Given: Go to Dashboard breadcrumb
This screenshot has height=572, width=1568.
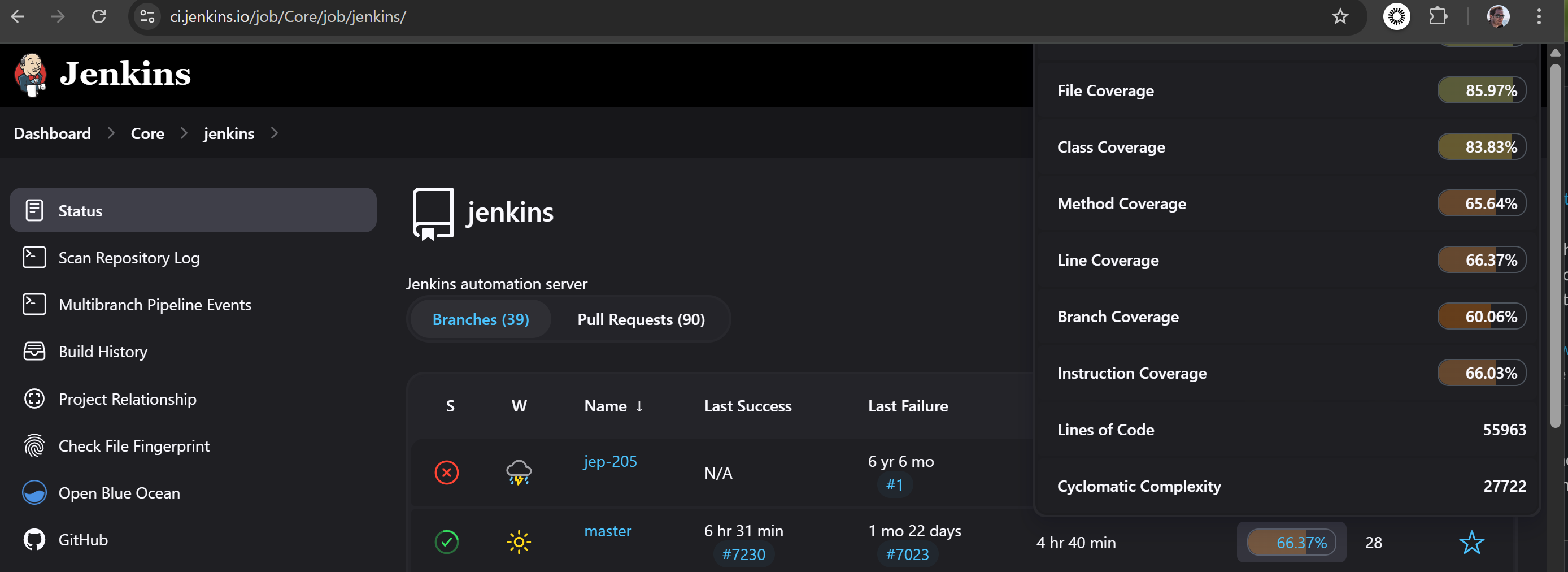Looking at the screenshot, I should [x=53, y=133].
